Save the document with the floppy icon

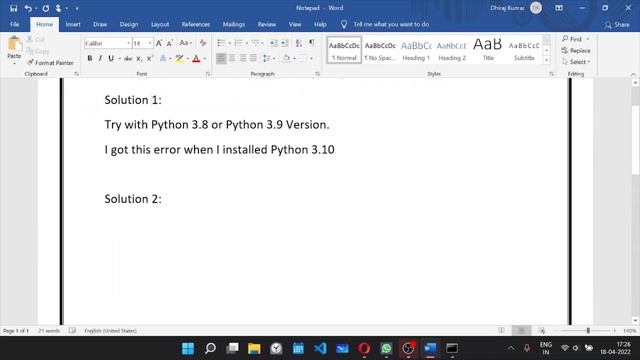click(13, 8)
